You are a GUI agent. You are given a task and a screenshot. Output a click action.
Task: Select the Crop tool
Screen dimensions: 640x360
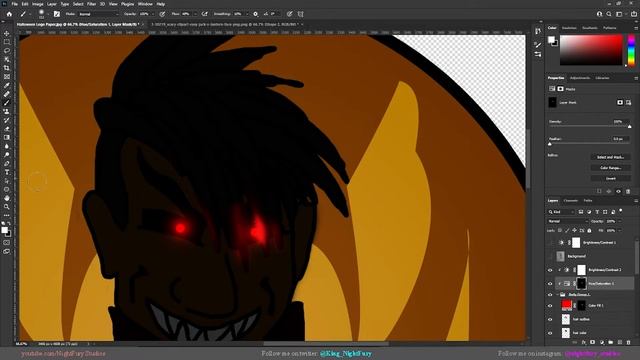pyautogui.click(x=7, y=68)
